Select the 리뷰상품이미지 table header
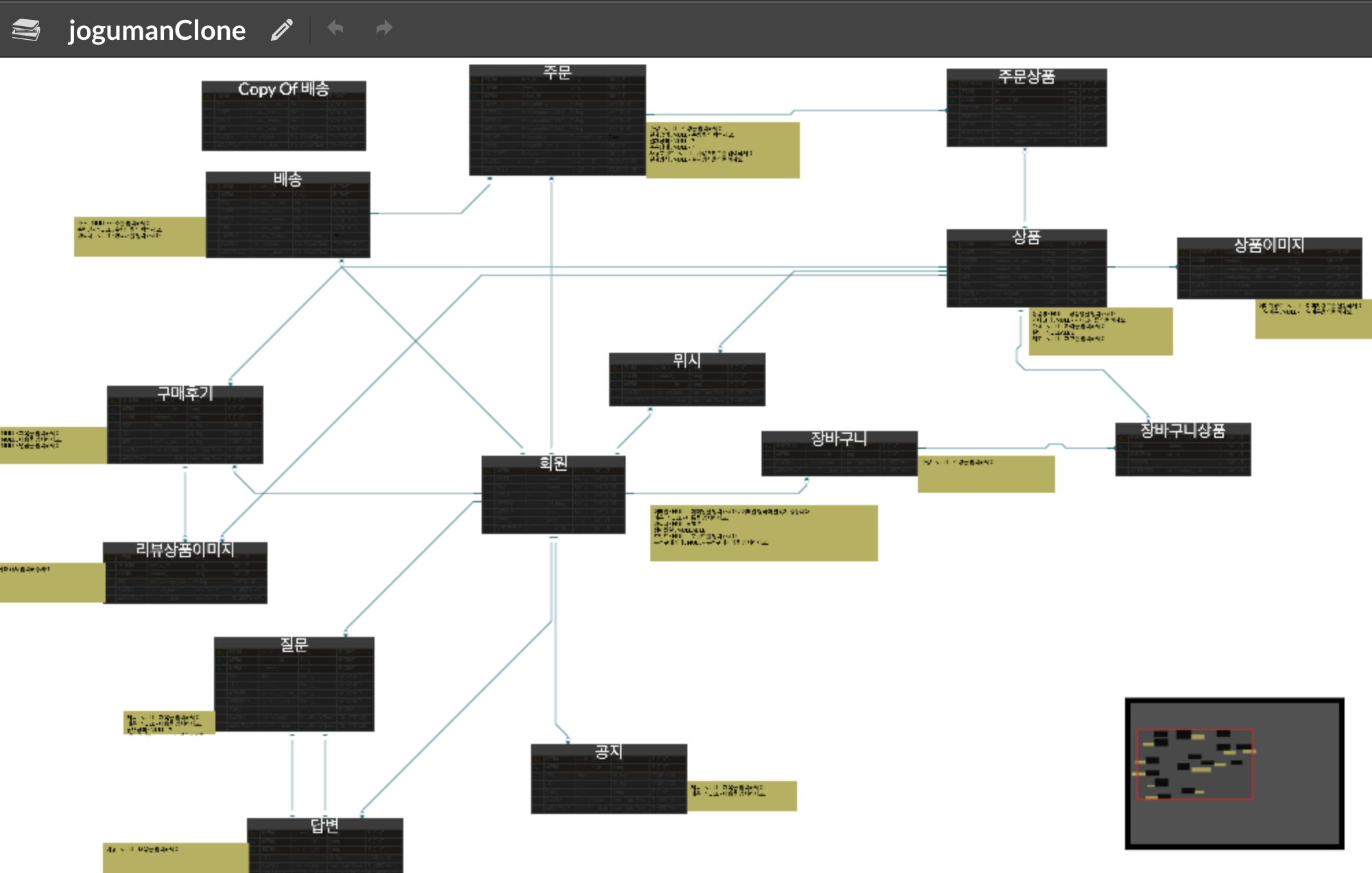Screen dimensions: 1372x873 click(185, 549)
